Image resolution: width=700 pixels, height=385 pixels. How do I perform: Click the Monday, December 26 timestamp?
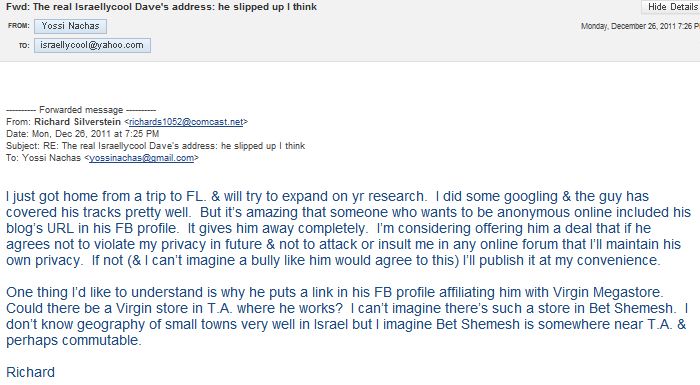point(640,26)
